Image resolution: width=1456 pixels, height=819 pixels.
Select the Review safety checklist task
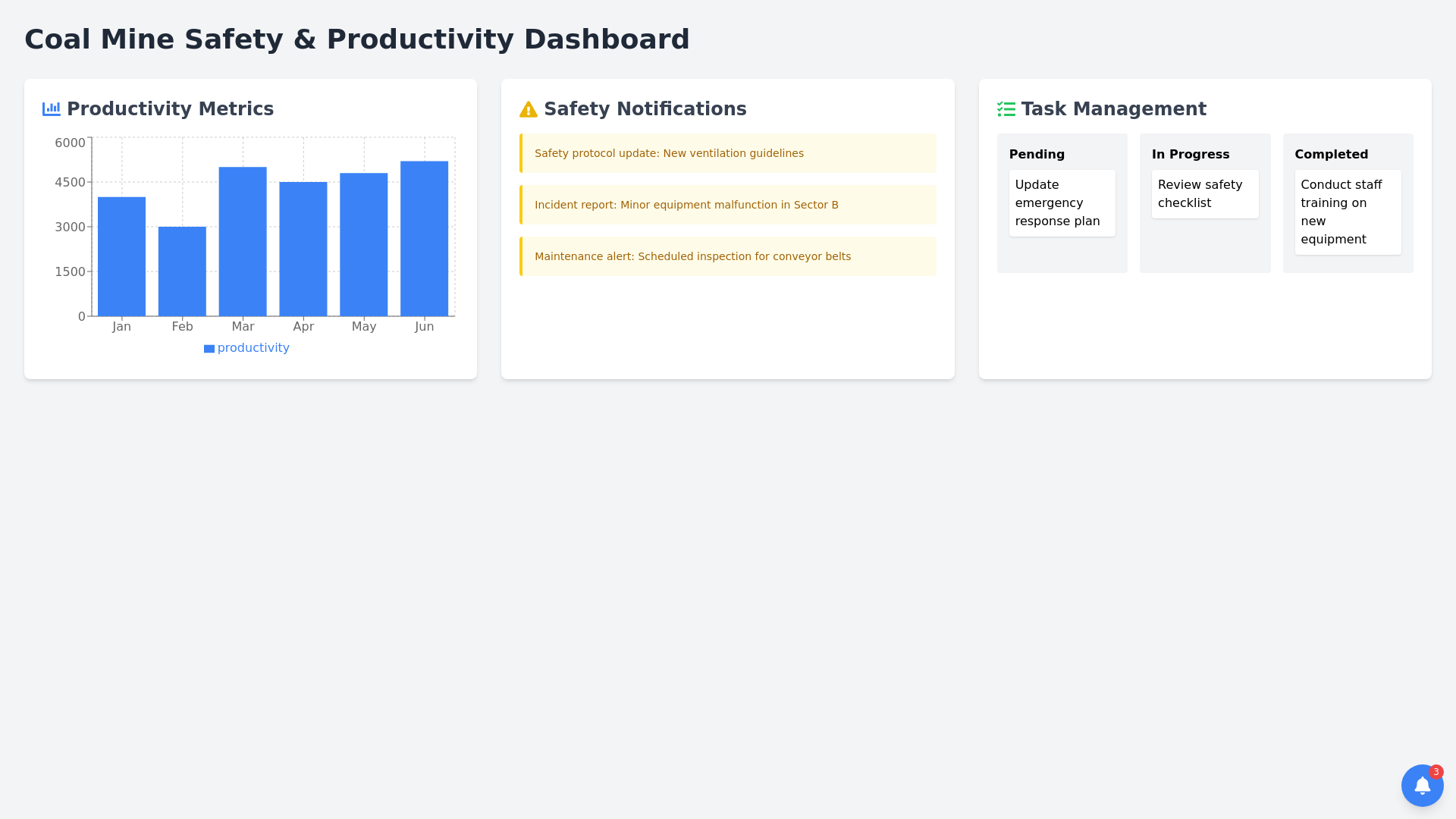tap(1204, 194)
